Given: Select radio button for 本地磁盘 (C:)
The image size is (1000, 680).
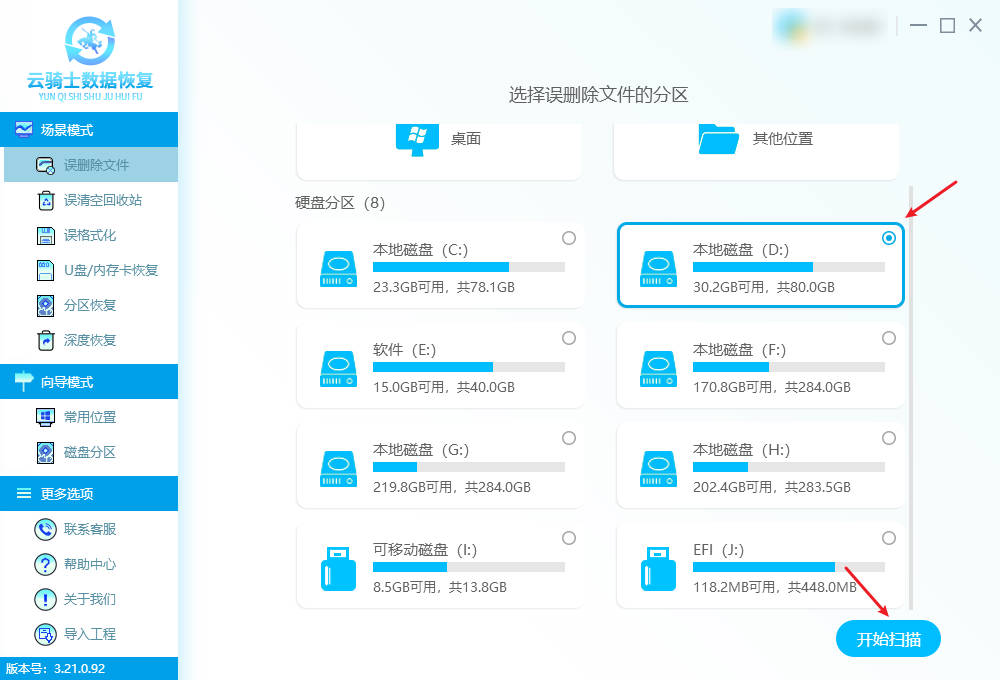Looking at the screenshot, I should pyautogui.click(x=569, y=238).
